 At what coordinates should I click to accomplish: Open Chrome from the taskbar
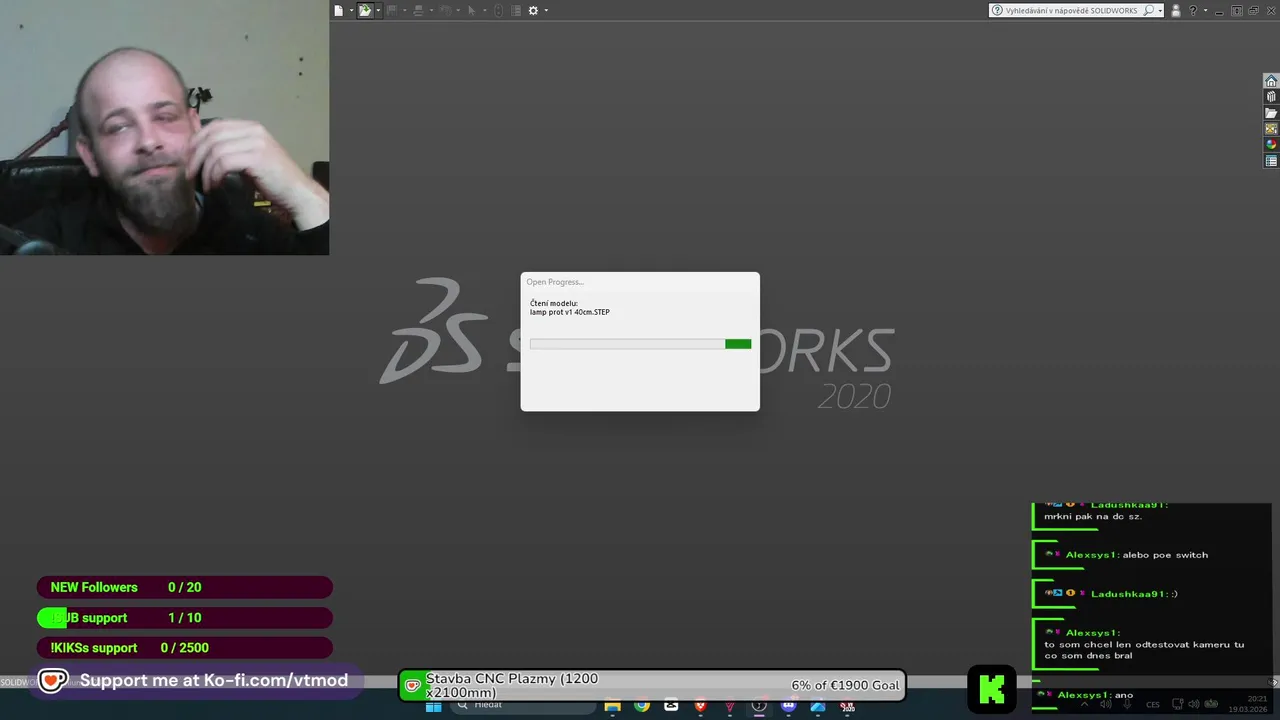(x=641, y=706)
